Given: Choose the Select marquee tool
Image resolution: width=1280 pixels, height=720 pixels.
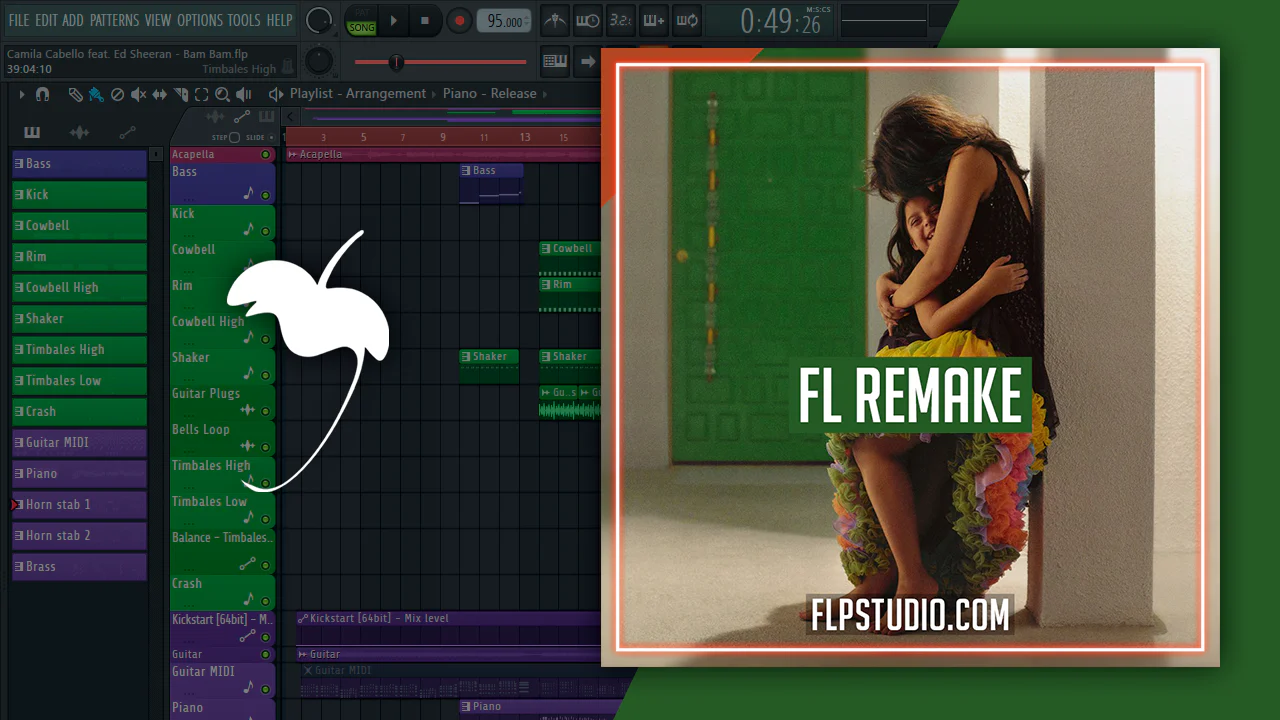Looking at the screenshot, I should [x=201, y=94].
